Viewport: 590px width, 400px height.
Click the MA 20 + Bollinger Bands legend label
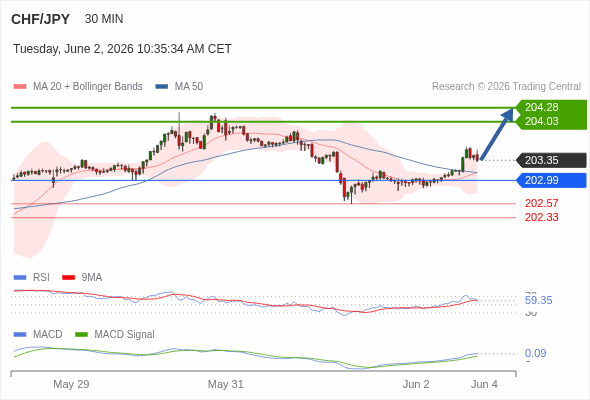(88, 87)
